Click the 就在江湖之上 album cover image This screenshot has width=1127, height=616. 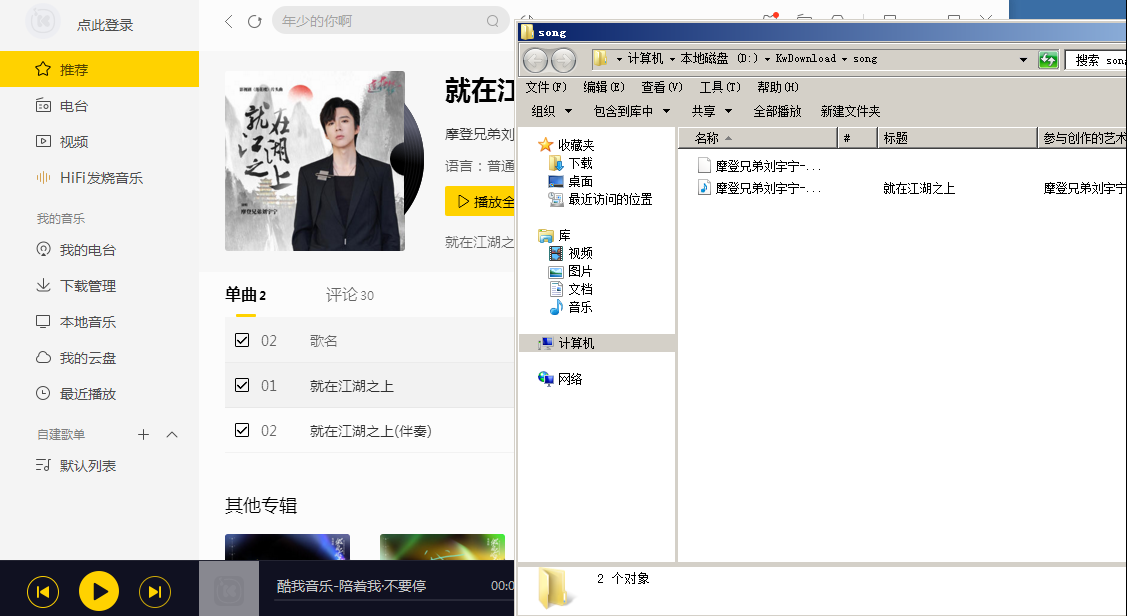pyautogui.click(x=315, y=161)
